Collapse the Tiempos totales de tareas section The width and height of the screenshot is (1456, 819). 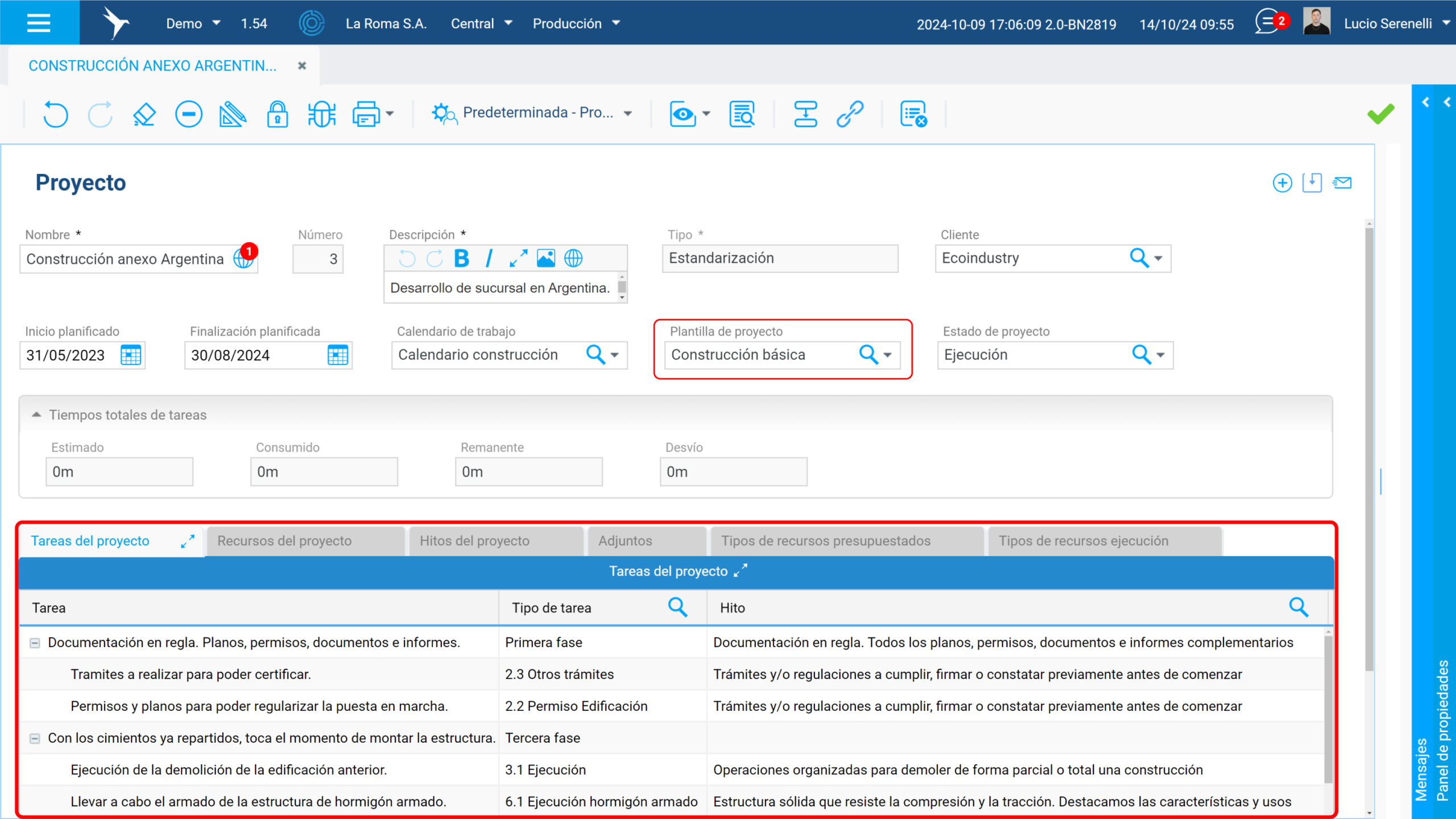[x=36, y=415]
